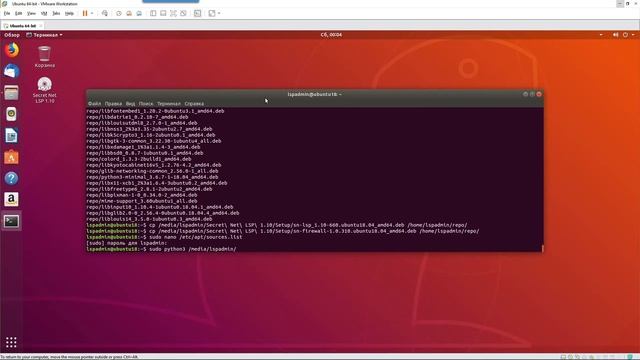640x360 pixels.
Task: Click the volume icon in Ubuntu top bar
Action: pos(616,35)
